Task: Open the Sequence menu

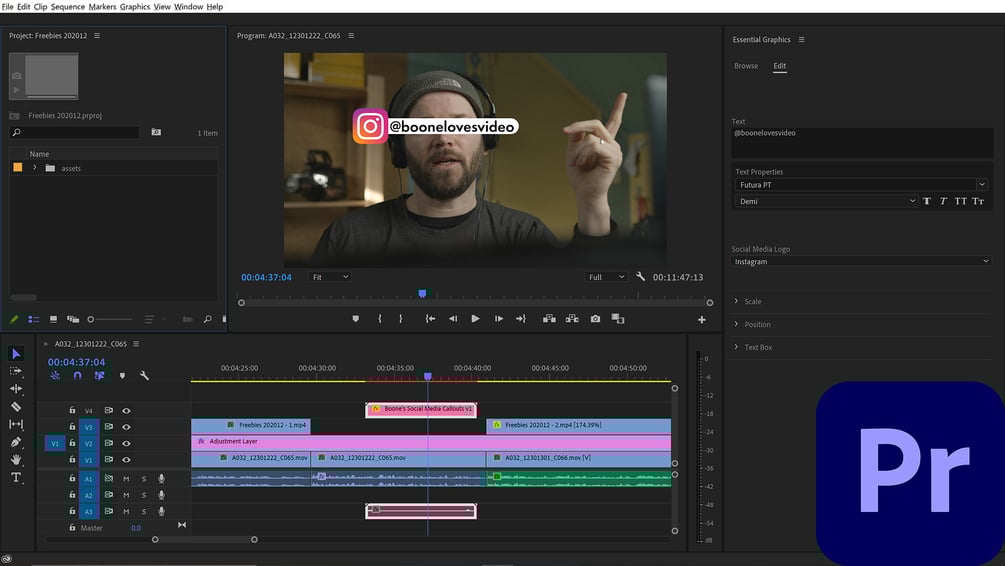Action: pyautogui.click(x=68, y=6)
